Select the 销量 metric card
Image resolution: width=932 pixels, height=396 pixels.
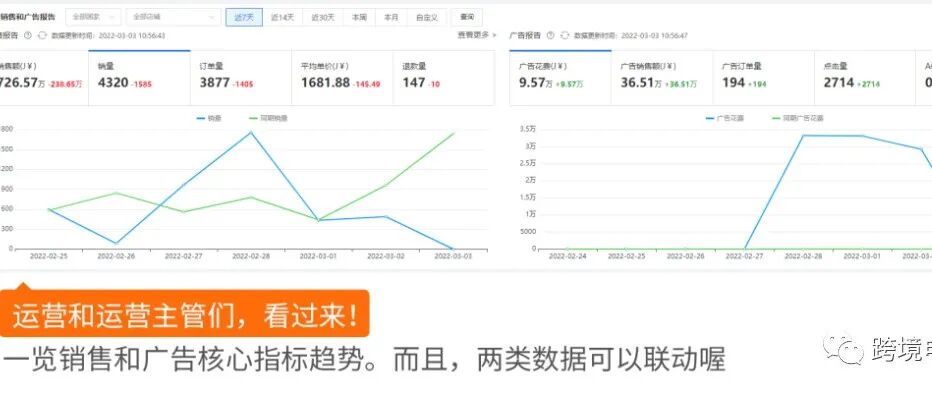[140, 78]
